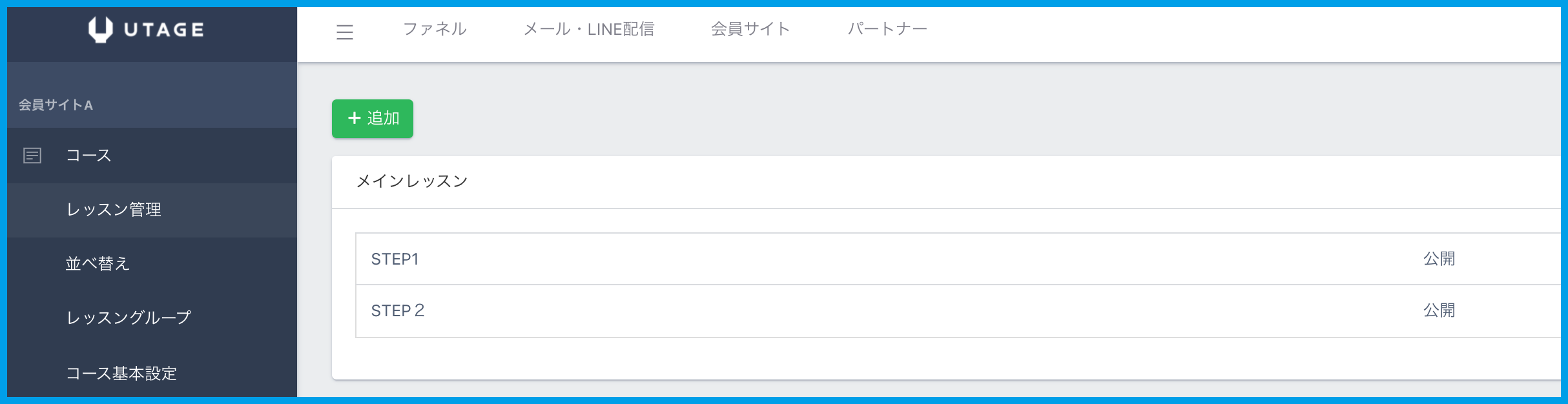The height and width of the screenshot is (404, 1568).
Task: Select コース in the sidebar
Action: coord(88,156)
